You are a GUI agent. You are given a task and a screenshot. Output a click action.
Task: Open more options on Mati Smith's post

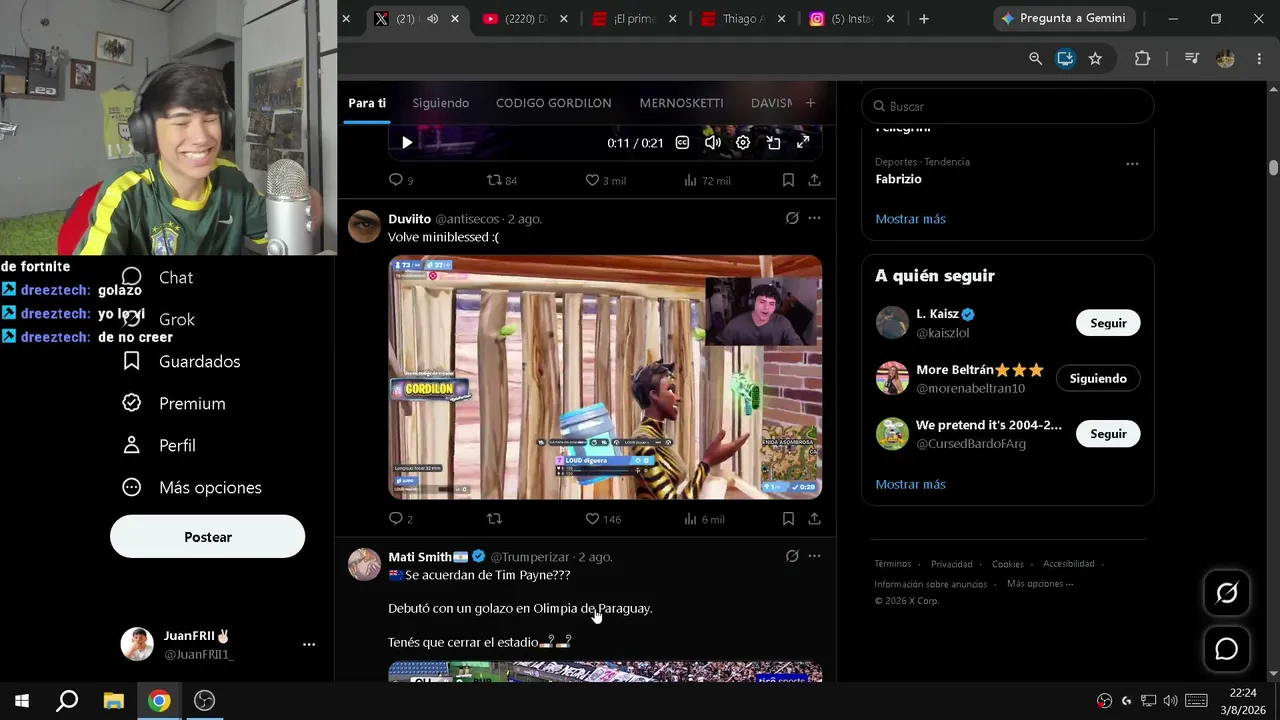[x=815, y=556]
